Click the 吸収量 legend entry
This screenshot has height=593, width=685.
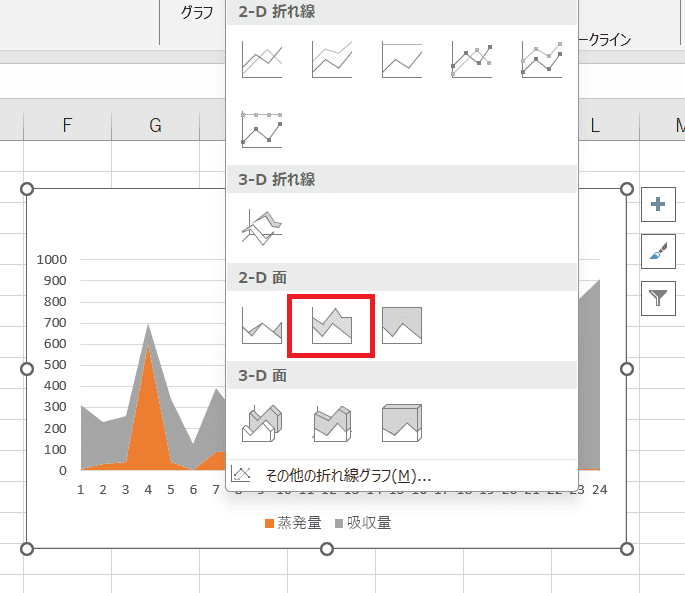pos(363,523)
